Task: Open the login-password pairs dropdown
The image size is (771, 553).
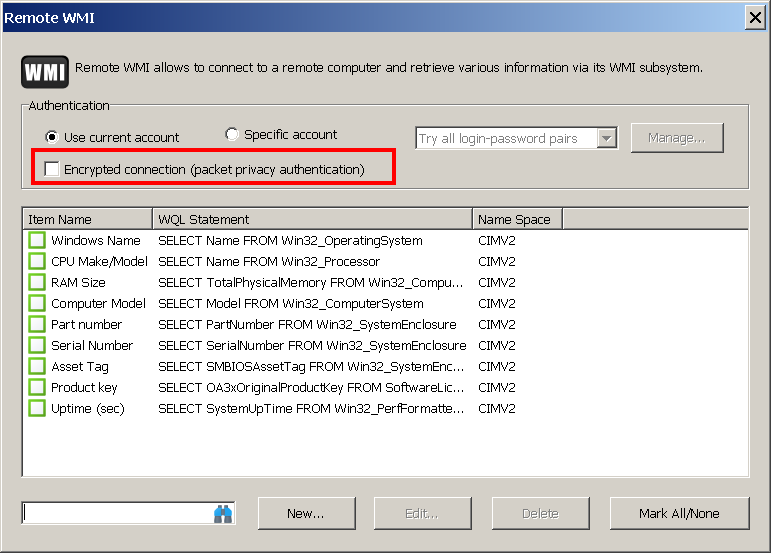Action: pos(606,139)
